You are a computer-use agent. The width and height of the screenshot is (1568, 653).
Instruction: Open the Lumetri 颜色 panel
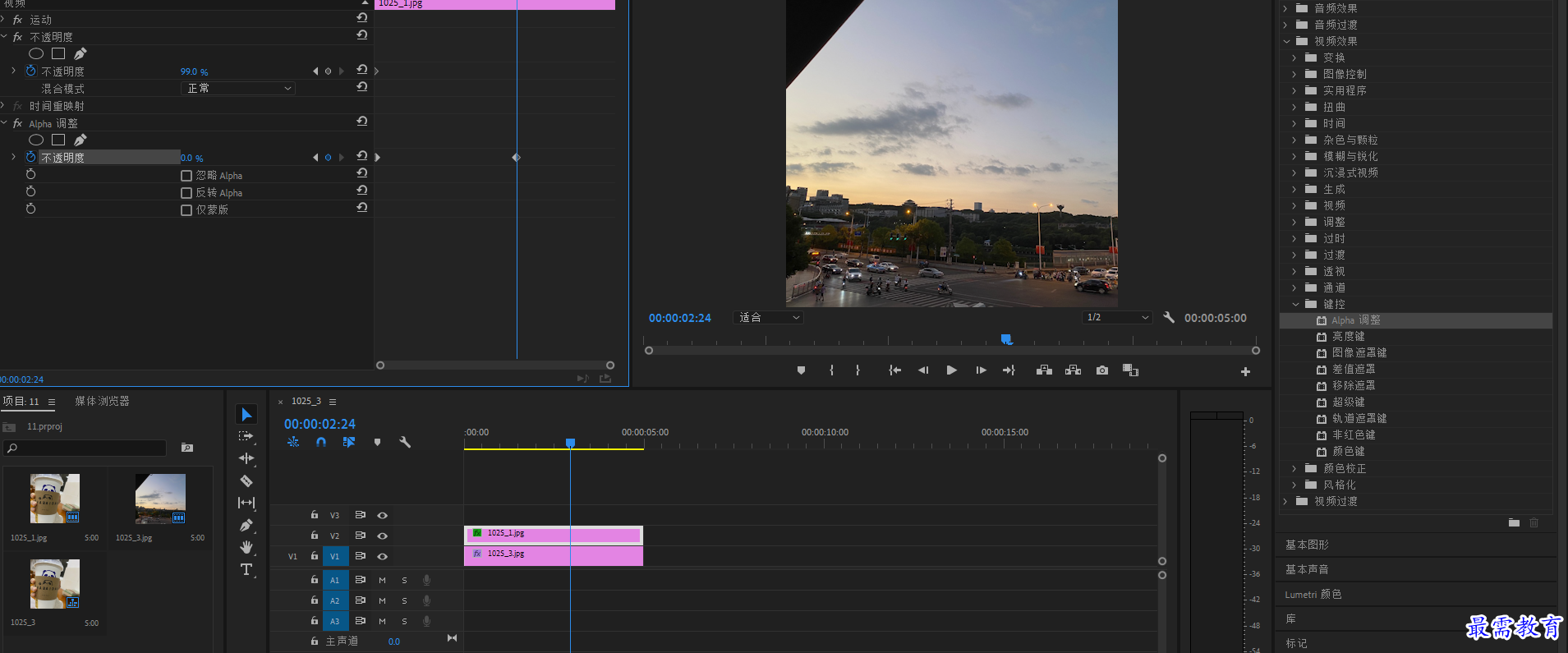point(1313,594)
